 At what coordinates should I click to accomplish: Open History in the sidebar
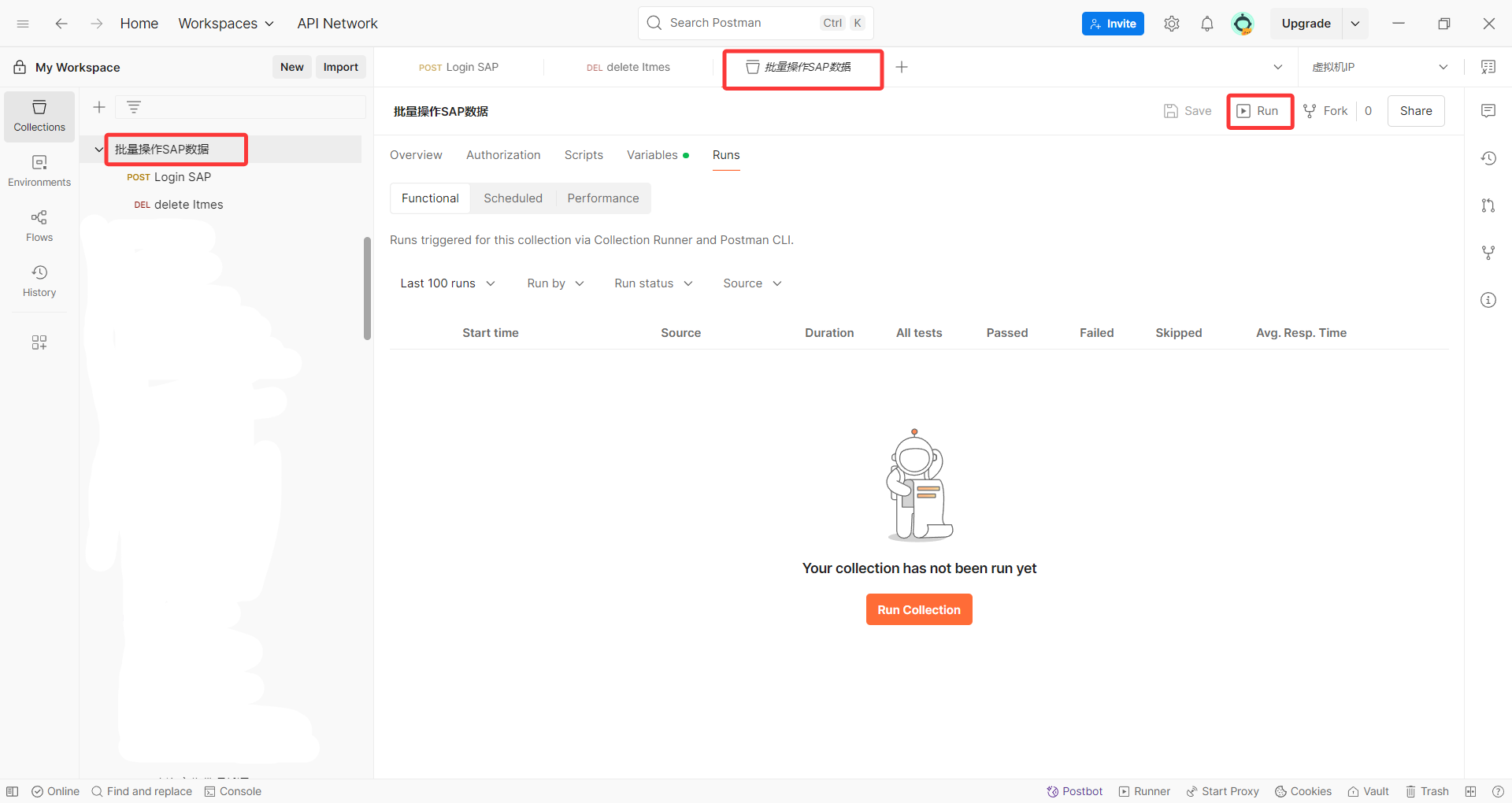[x=39, y=281]
